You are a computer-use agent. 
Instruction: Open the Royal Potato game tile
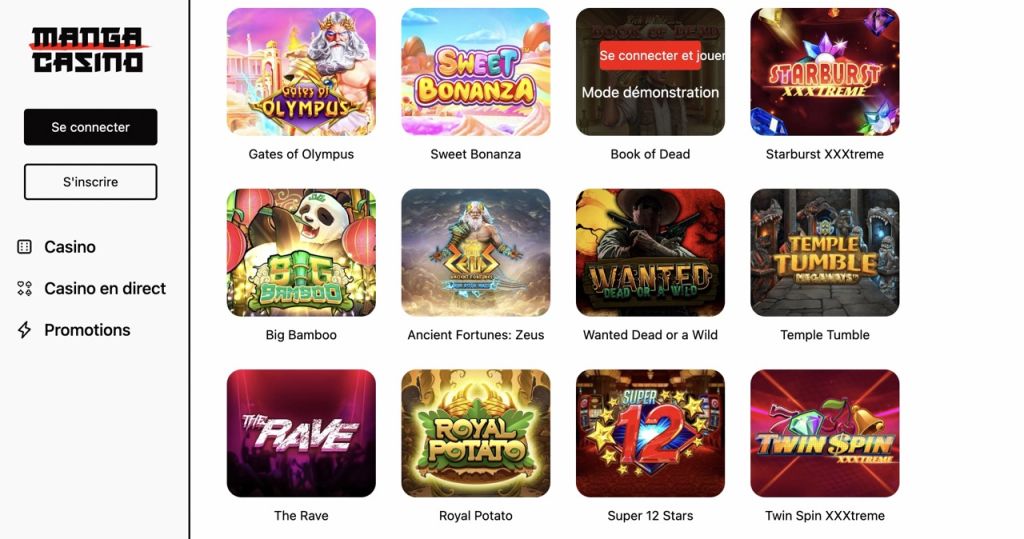[x=475, y=433]
